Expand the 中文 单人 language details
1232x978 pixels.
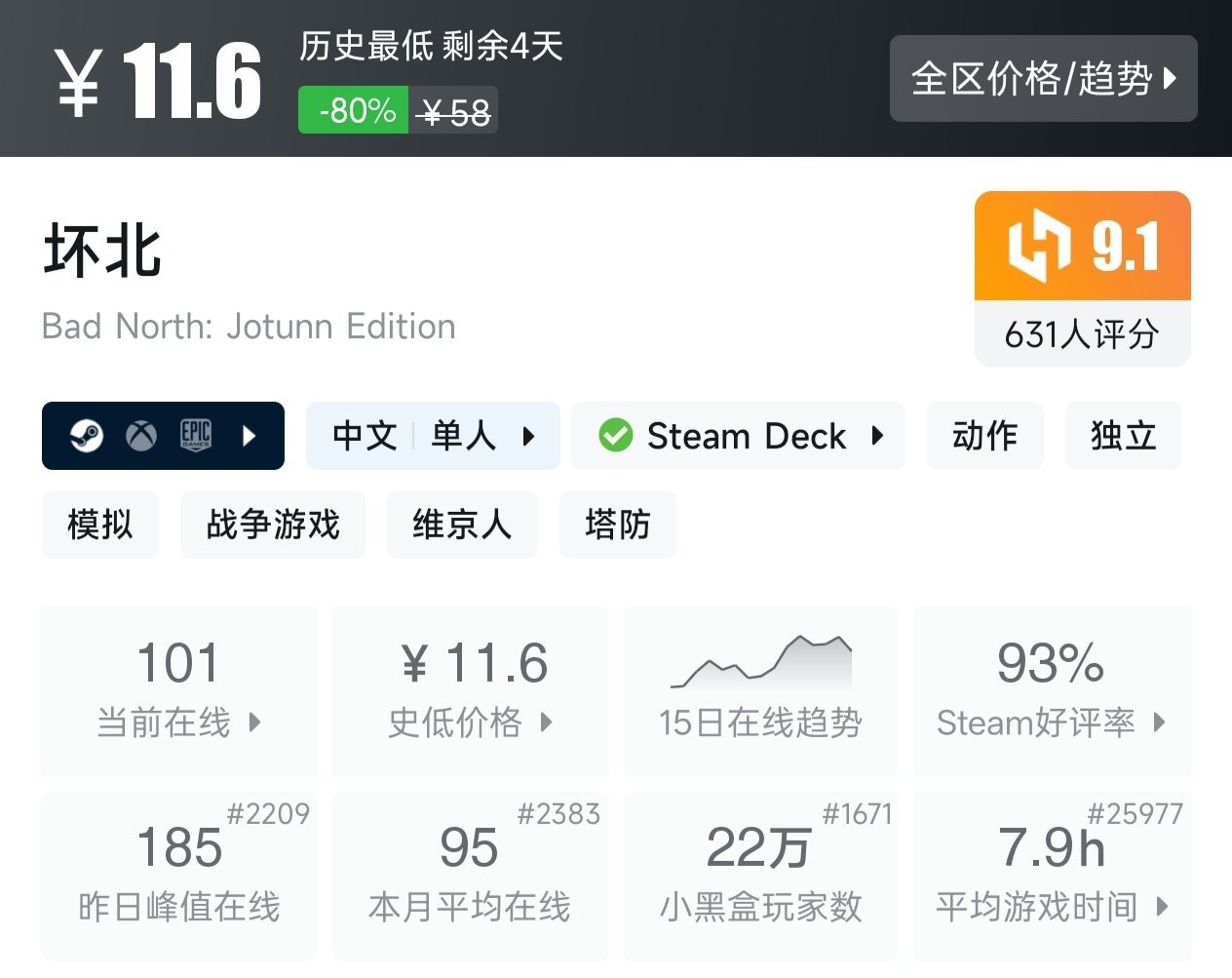(433, 436)
